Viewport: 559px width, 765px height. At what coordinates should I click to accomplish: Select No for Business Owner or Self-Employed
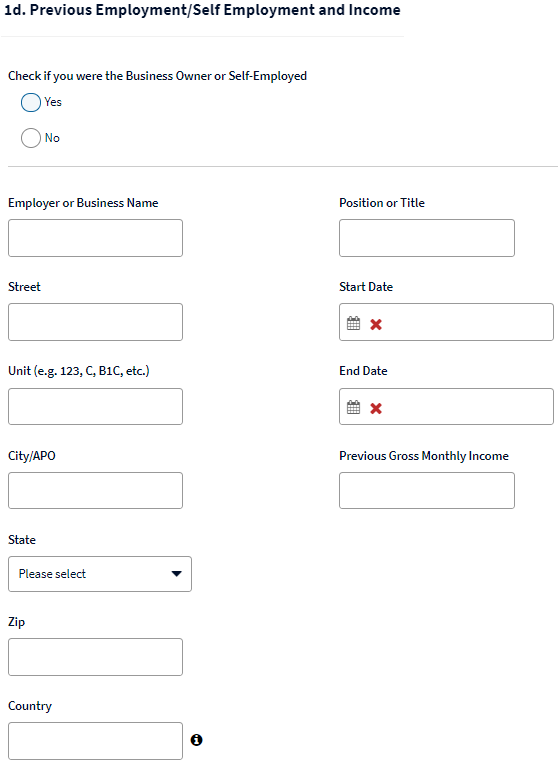31,138
